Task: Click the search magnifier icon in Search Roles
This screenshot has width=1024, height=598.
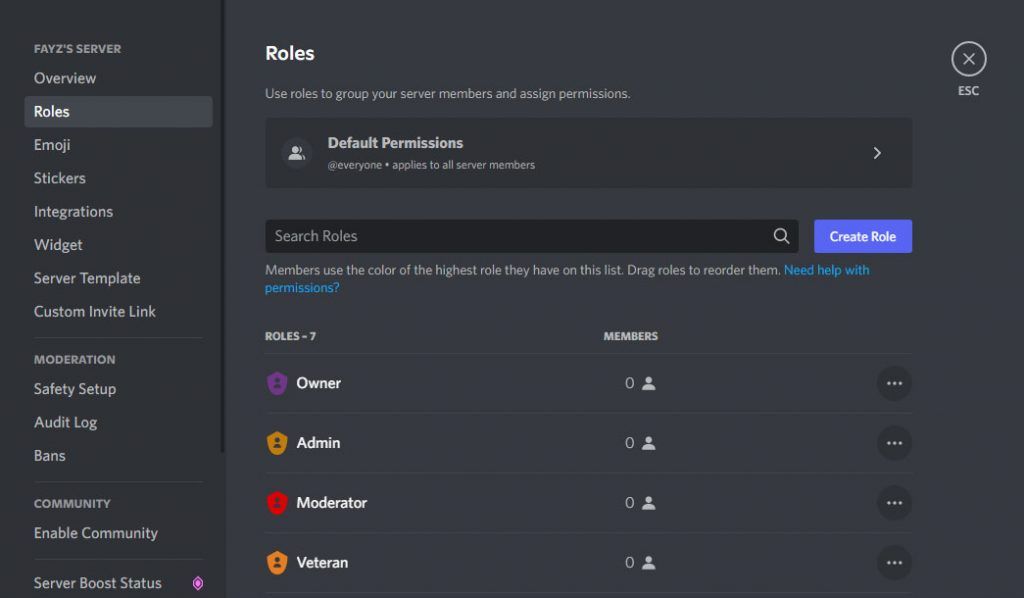Action: [781, 236]
